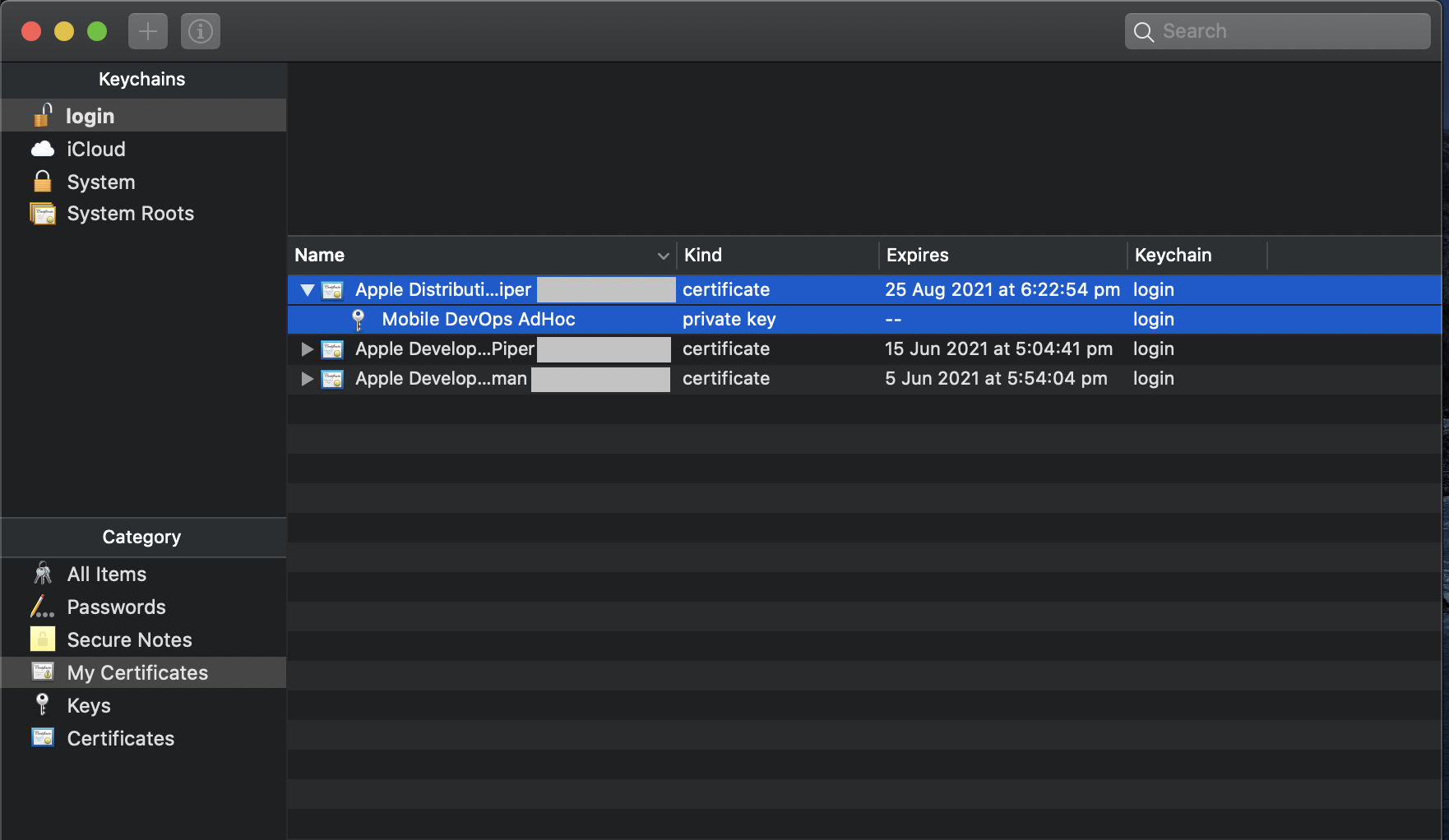Click the System lock icon
Viewport: 1449px width, 840px height.
(x=43, y=181)
